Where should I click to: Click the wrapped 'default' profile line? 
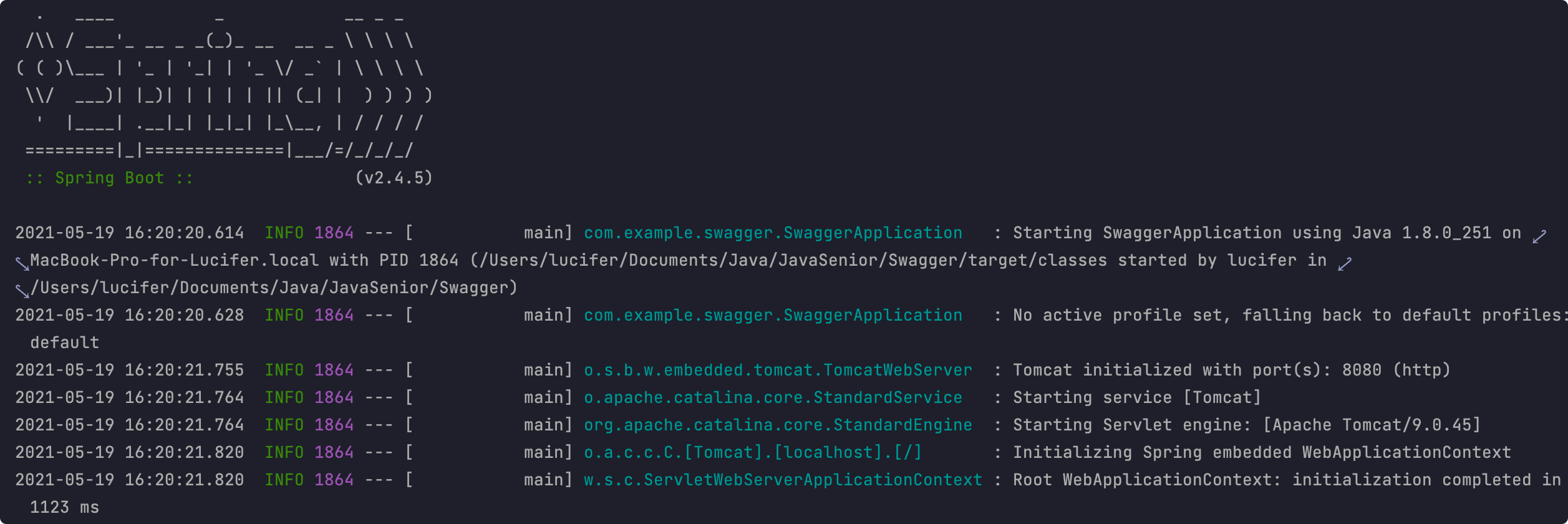[65, 342]
